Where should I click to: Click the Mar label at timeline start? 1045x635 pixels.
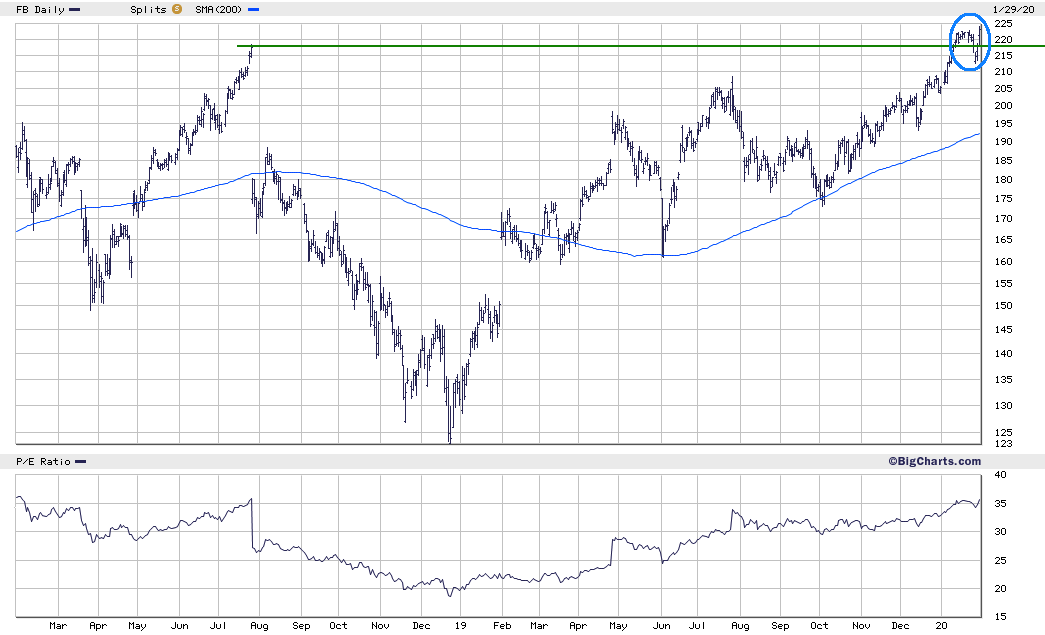(58, 626)
